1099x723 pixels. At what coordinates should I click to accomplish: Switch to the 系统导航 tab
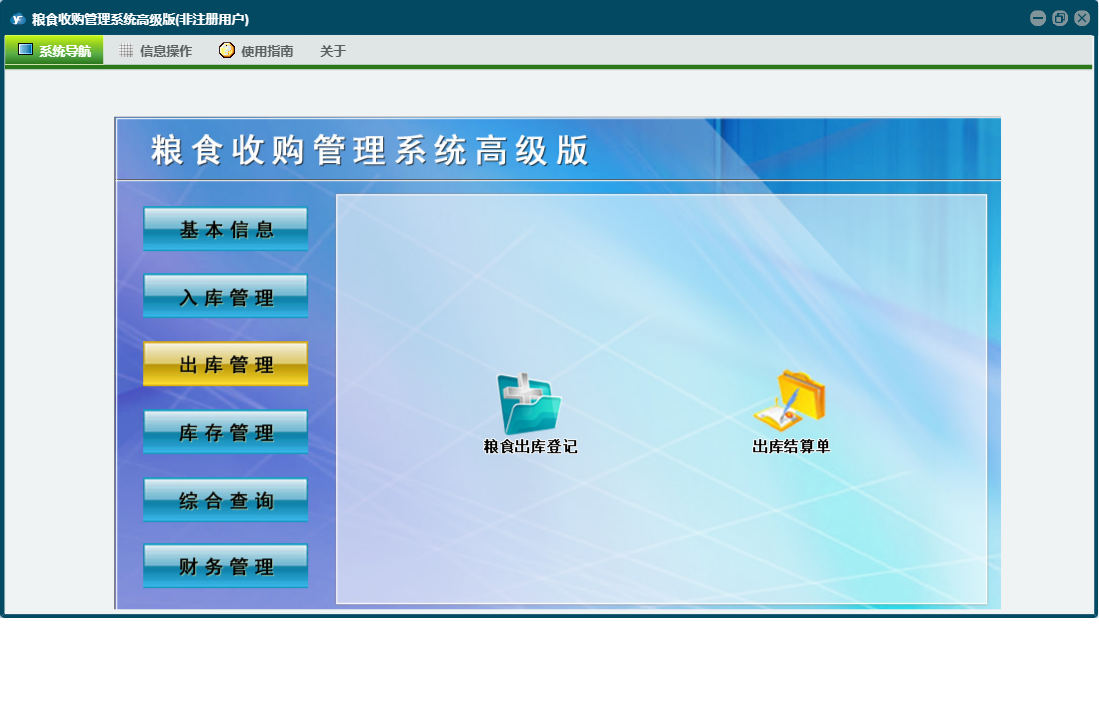[54, 51]
